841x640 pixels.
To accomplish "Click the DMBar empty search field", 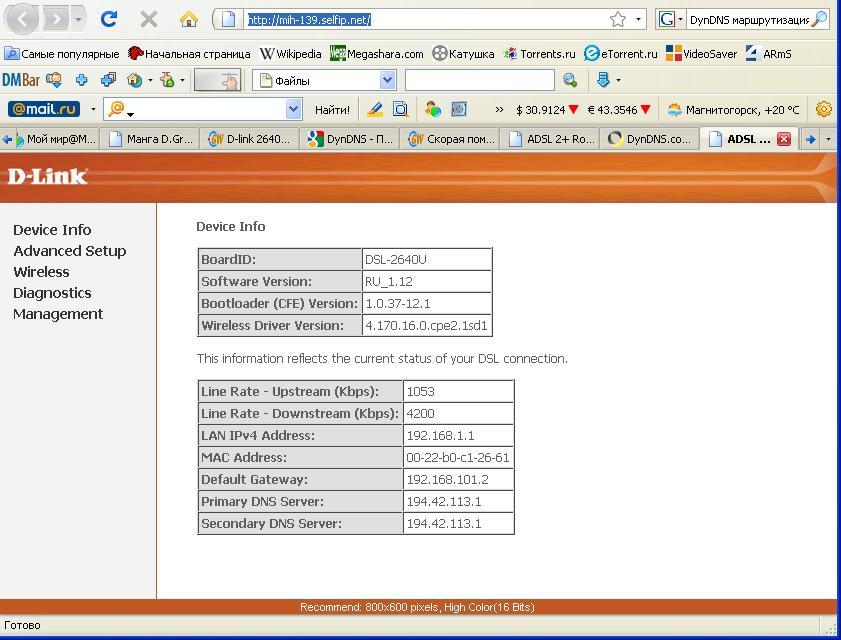I will [479, 80].
